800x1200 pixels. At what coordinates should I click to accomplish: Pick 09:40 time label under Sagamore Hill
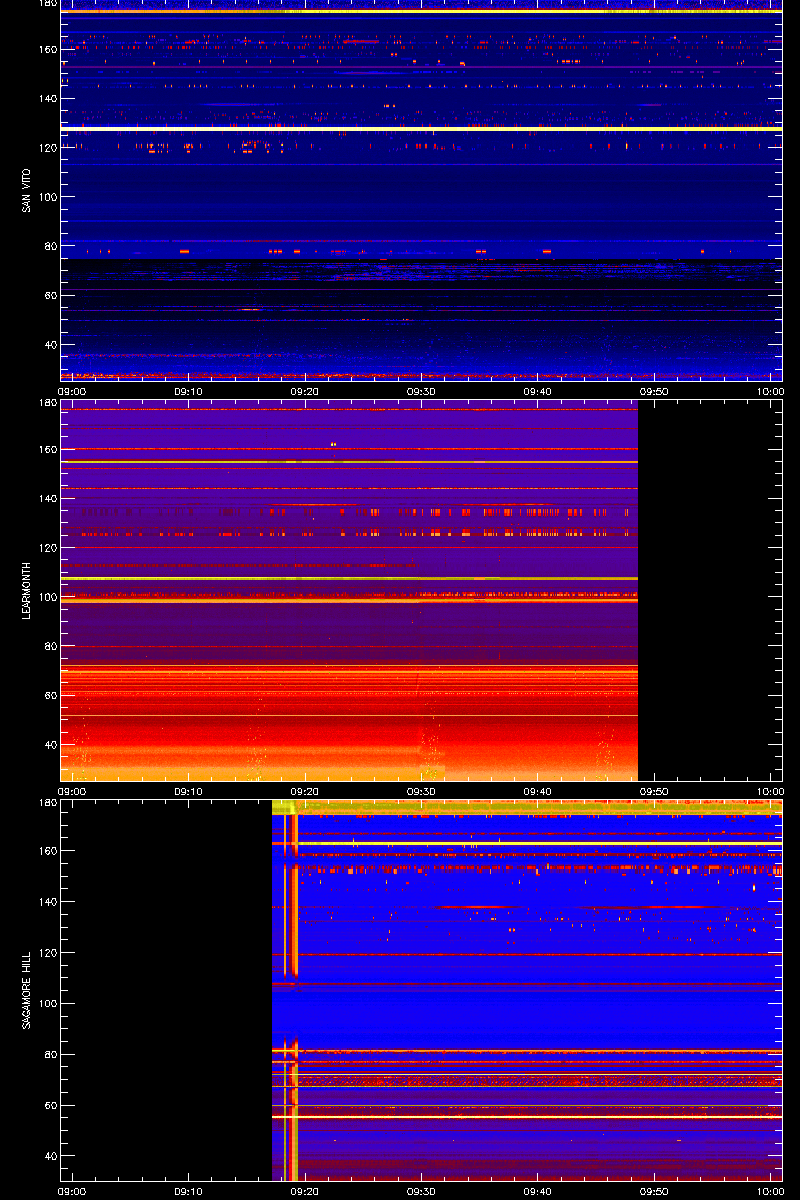point(538,1191)
